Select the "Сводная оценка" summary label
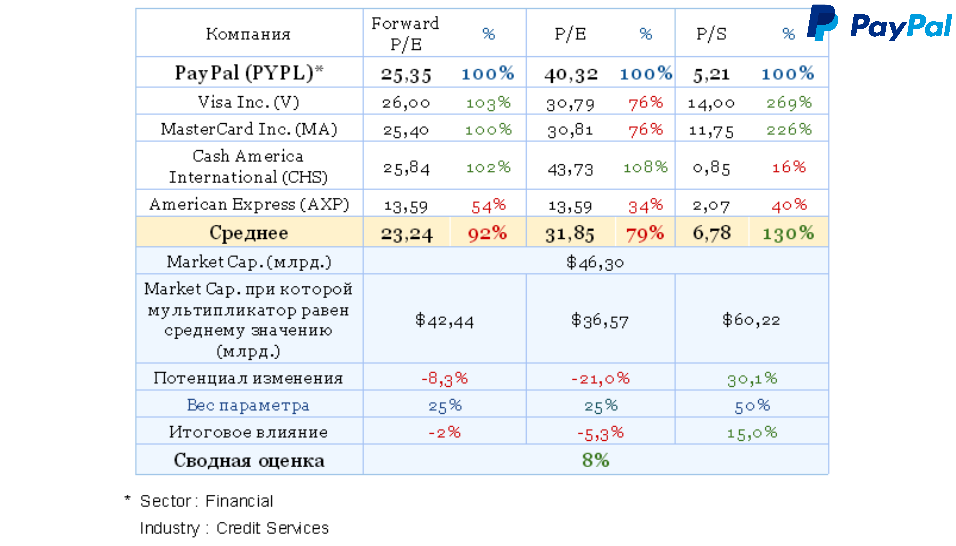 pyautogui.click(x=249, y=461)
